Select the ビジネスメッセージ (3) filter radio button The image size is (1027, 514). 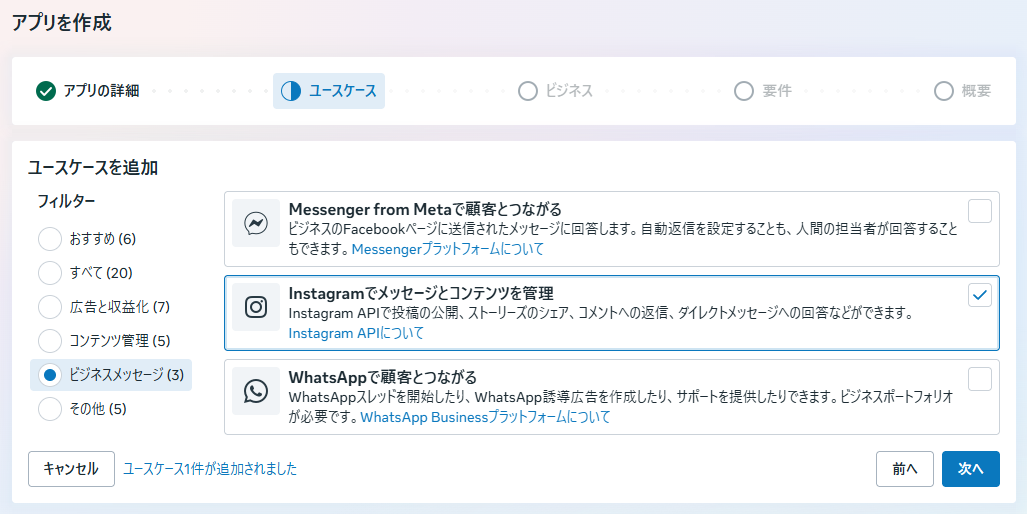(50, 375)
